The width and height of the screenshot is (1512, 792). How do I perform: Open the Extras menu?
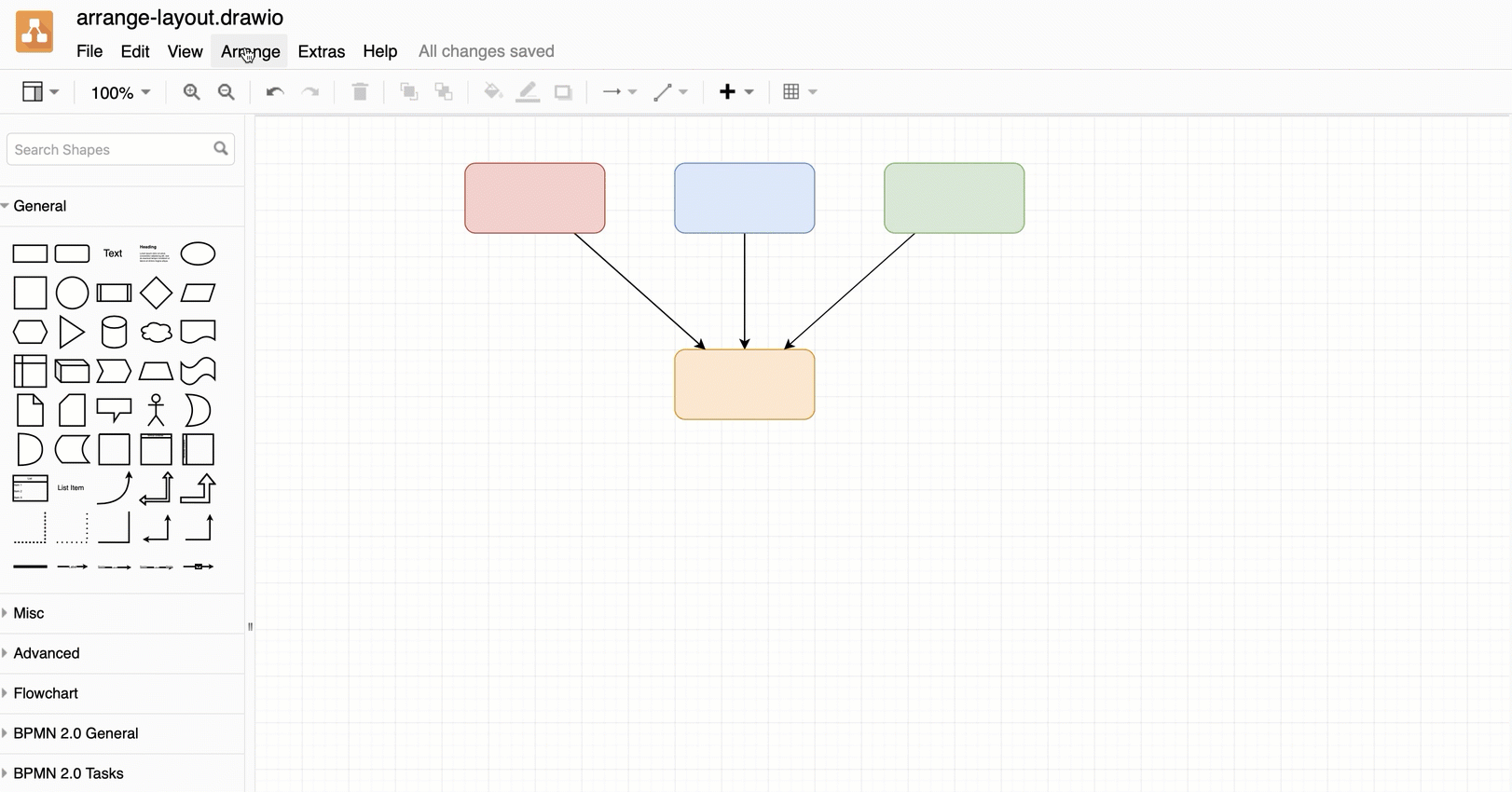tap(321, 51)
